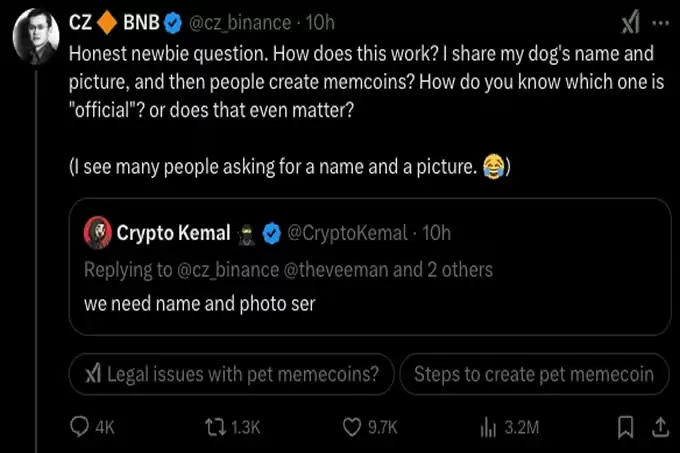680x453 pixels.
Task: Bookmark this tweet
Action: 626,427
